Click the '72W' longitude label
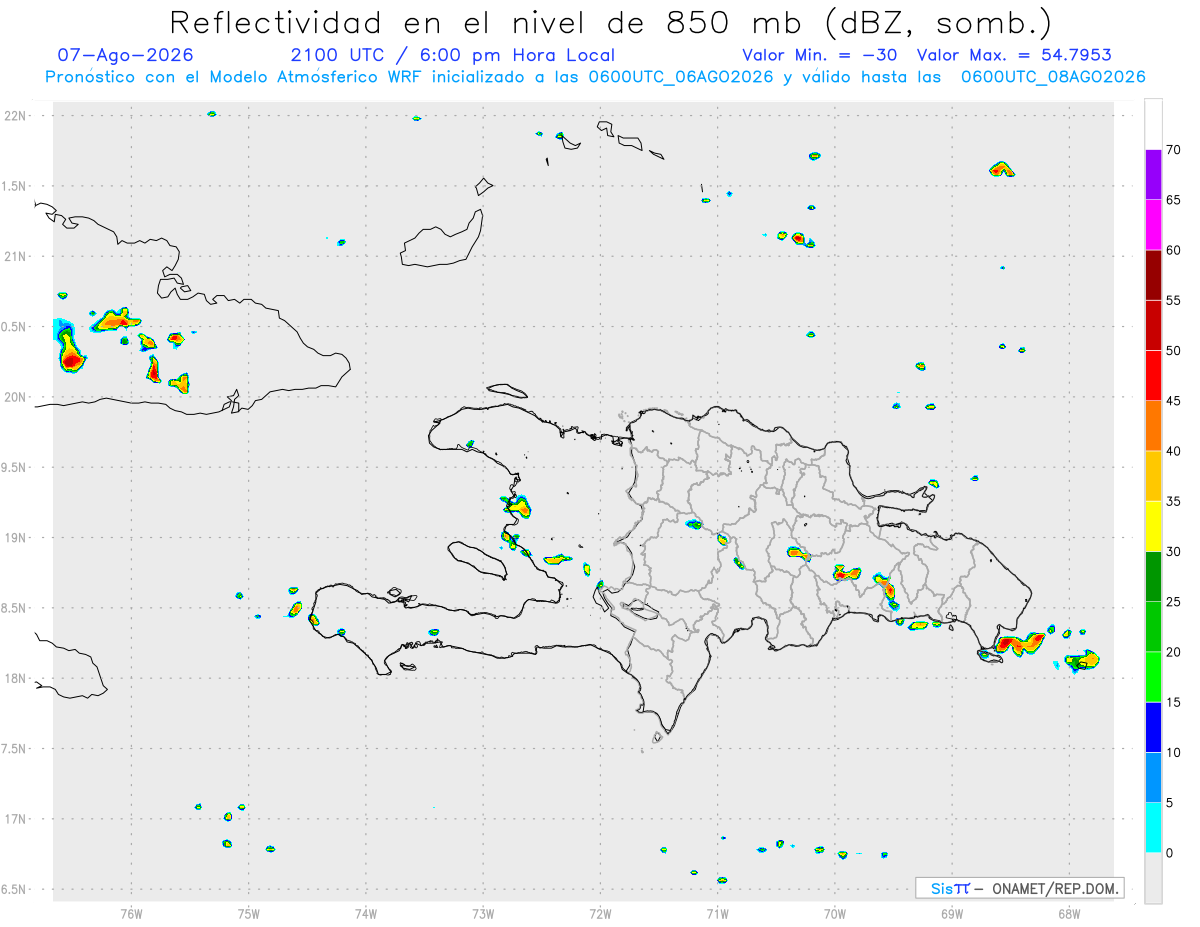The width and height of the screenshot is (1200, 927). (x=600, y=913)
